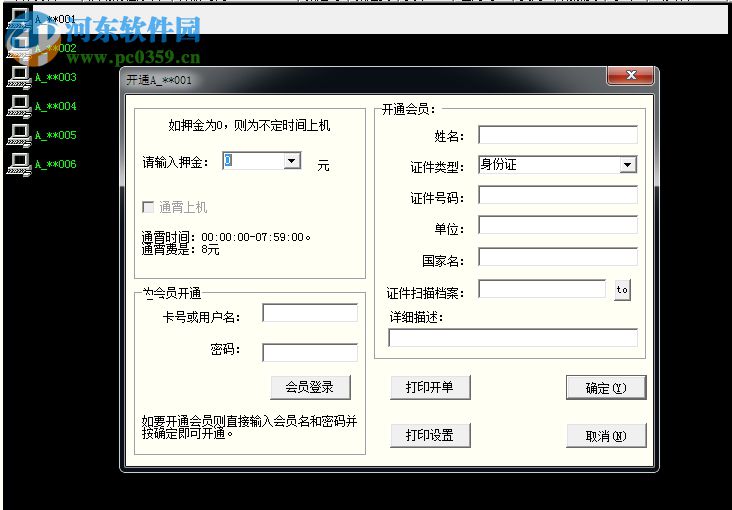
Task: Cancel with the 取消(N) button
Action: coord(606,436)
